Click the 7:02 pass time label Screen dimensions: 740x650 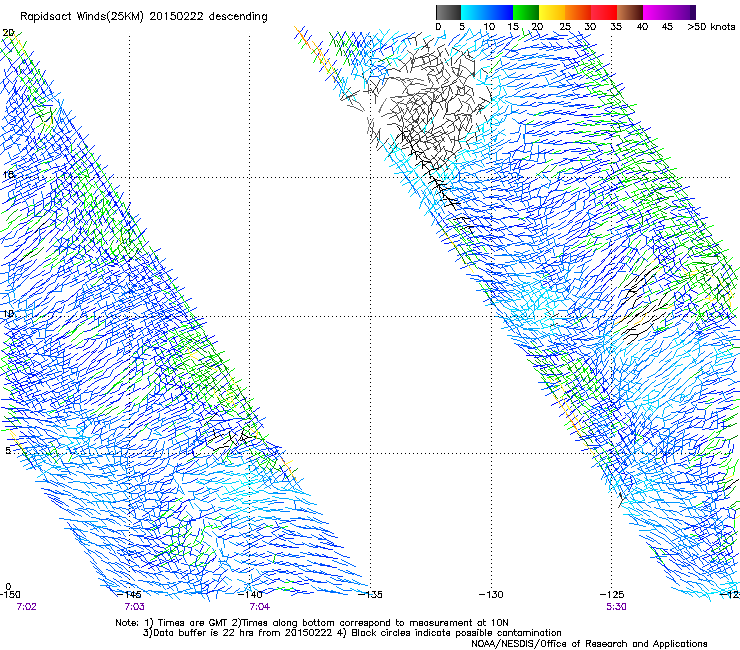[x=26, y=607]
